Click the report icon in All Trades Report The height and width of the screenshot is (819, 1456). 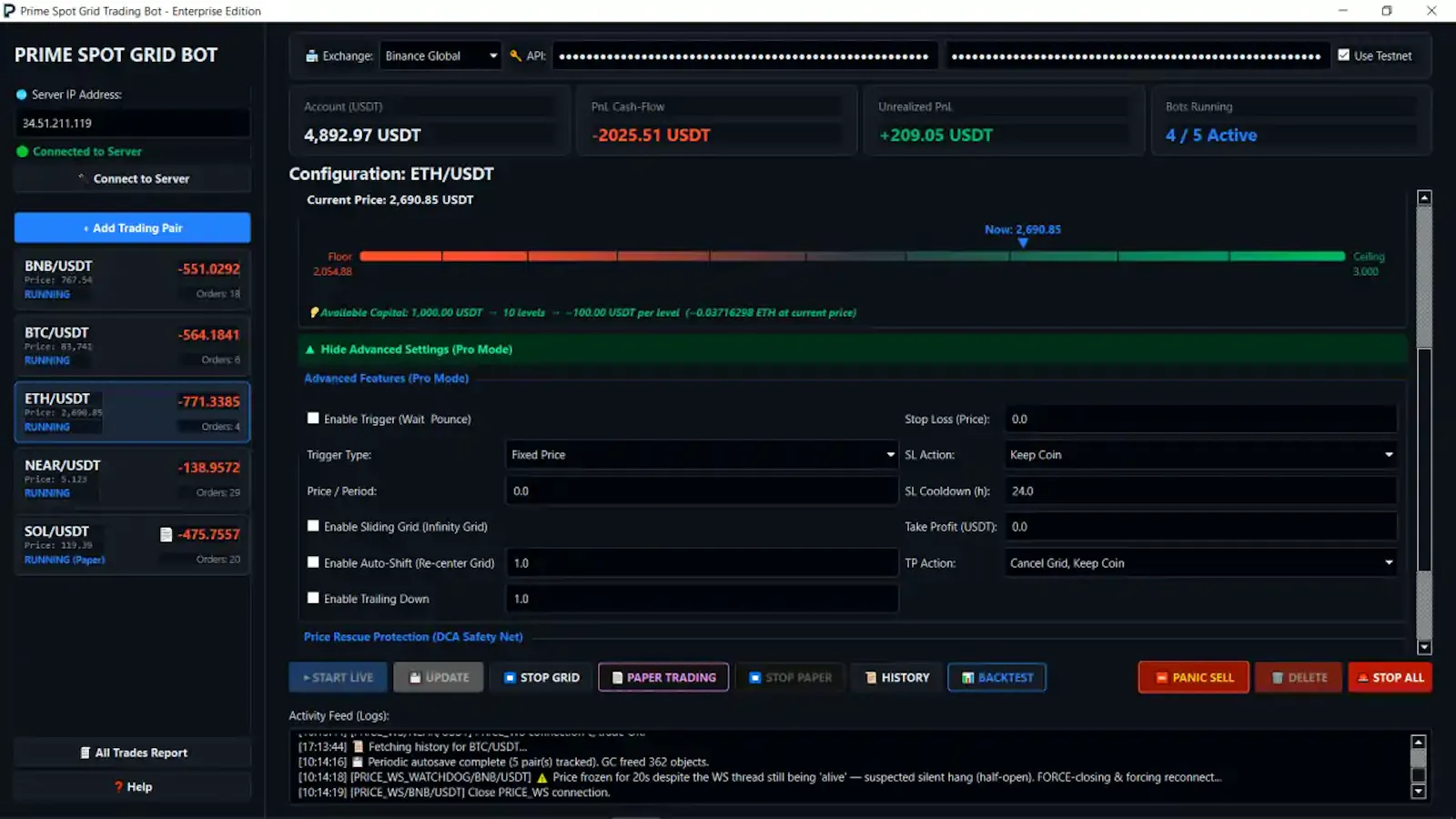[x=86, y=753]
